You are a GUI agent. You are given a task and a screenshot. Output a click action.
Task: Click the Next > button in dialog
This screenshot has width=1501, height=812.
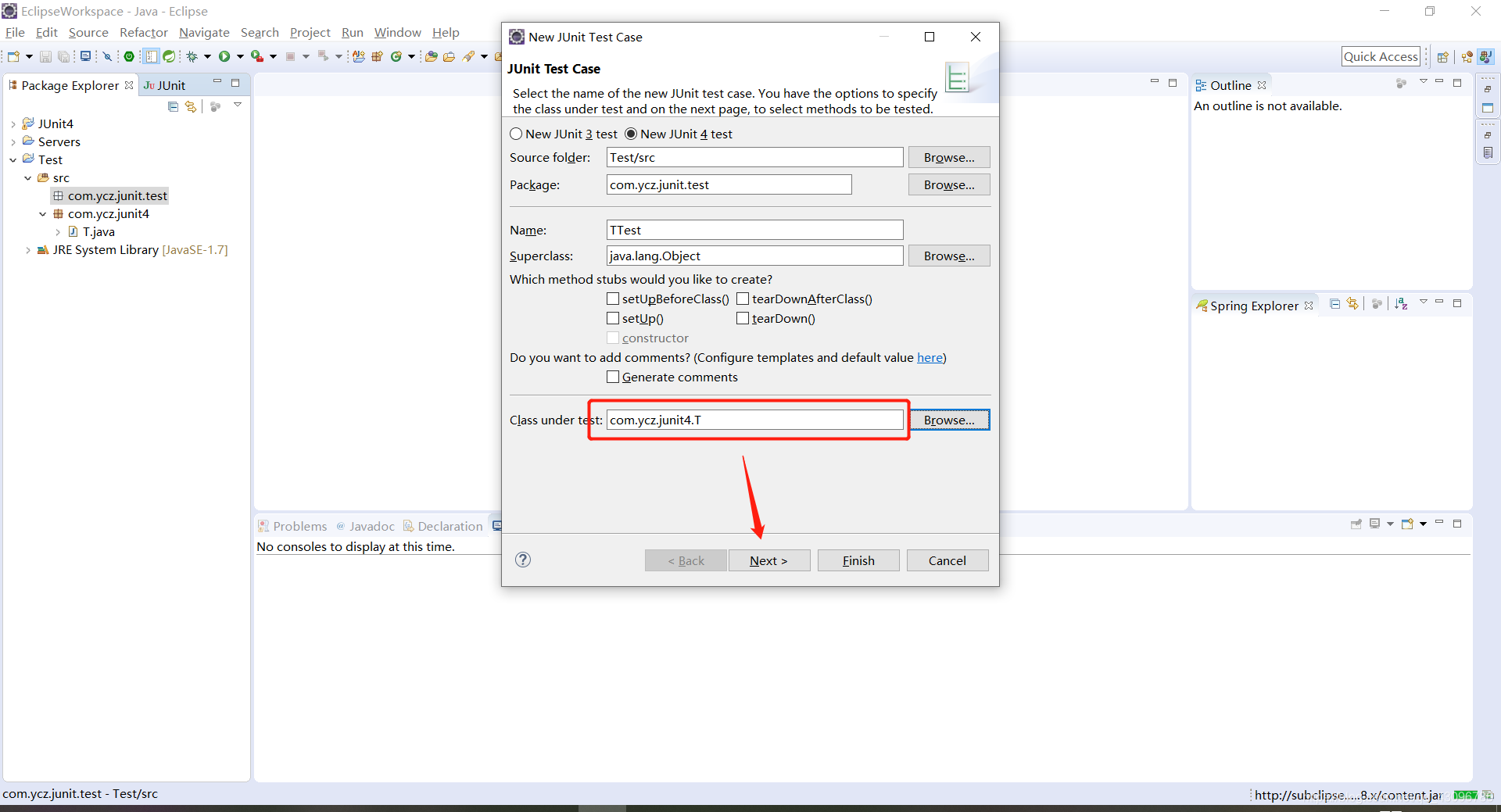tap(769, 560)
